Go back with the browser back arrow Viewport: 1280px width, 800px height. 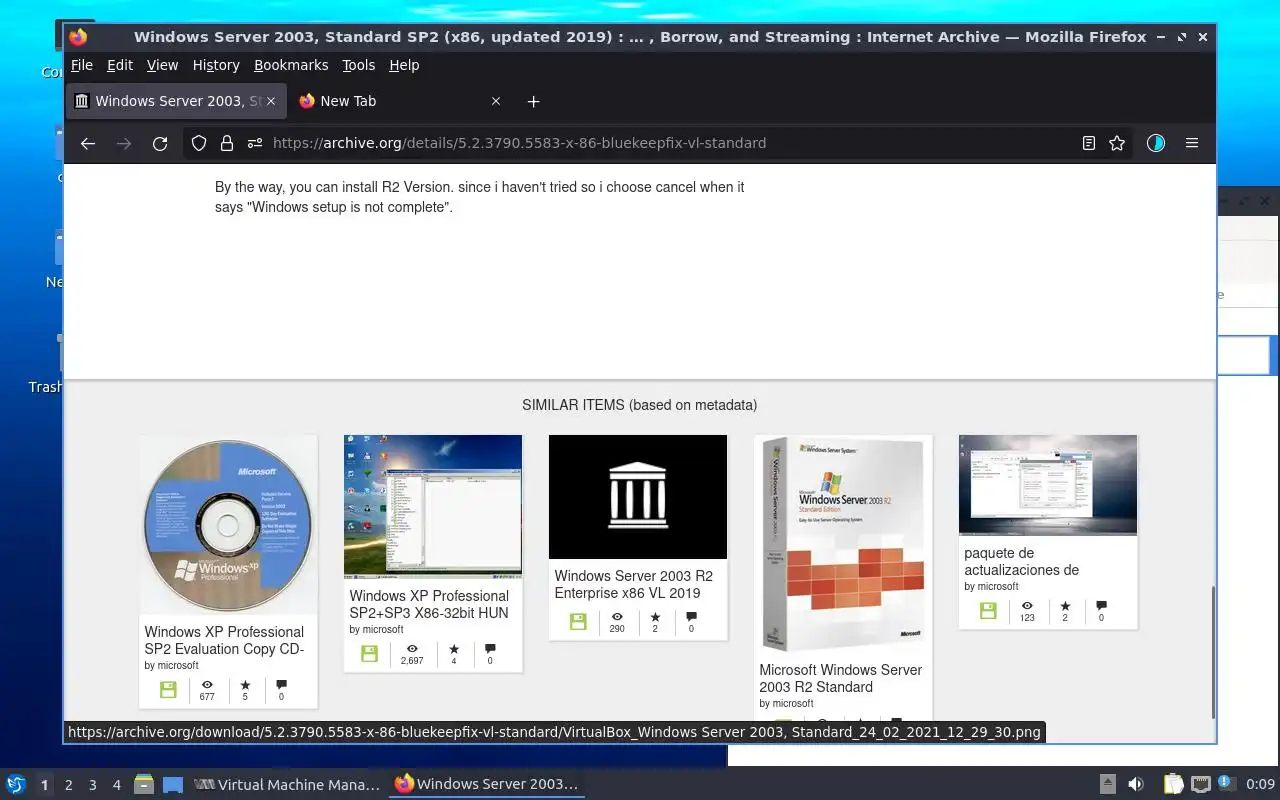tap(88, 143)
